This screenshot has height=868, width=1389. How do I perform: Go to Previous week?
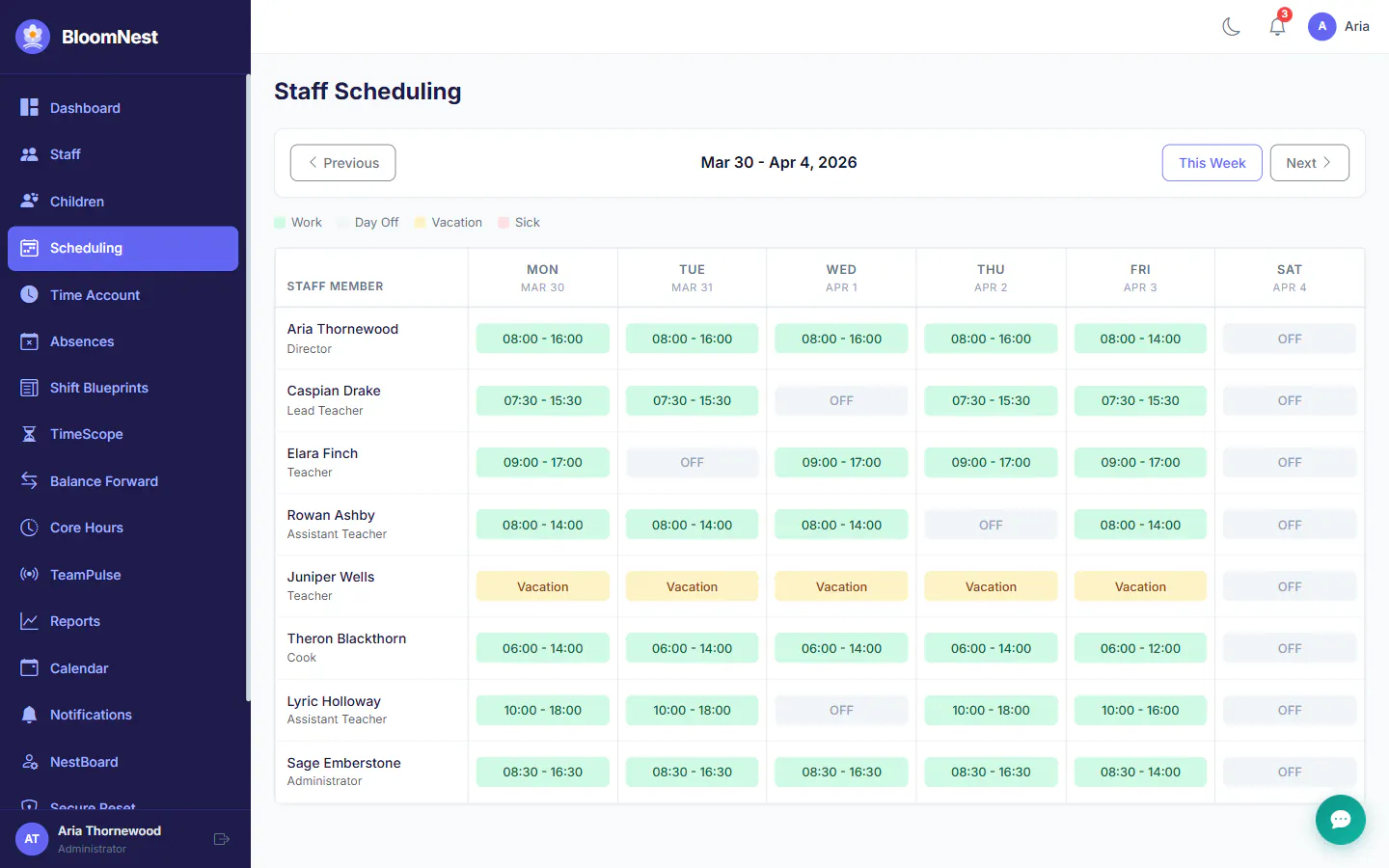coord(342,163)
